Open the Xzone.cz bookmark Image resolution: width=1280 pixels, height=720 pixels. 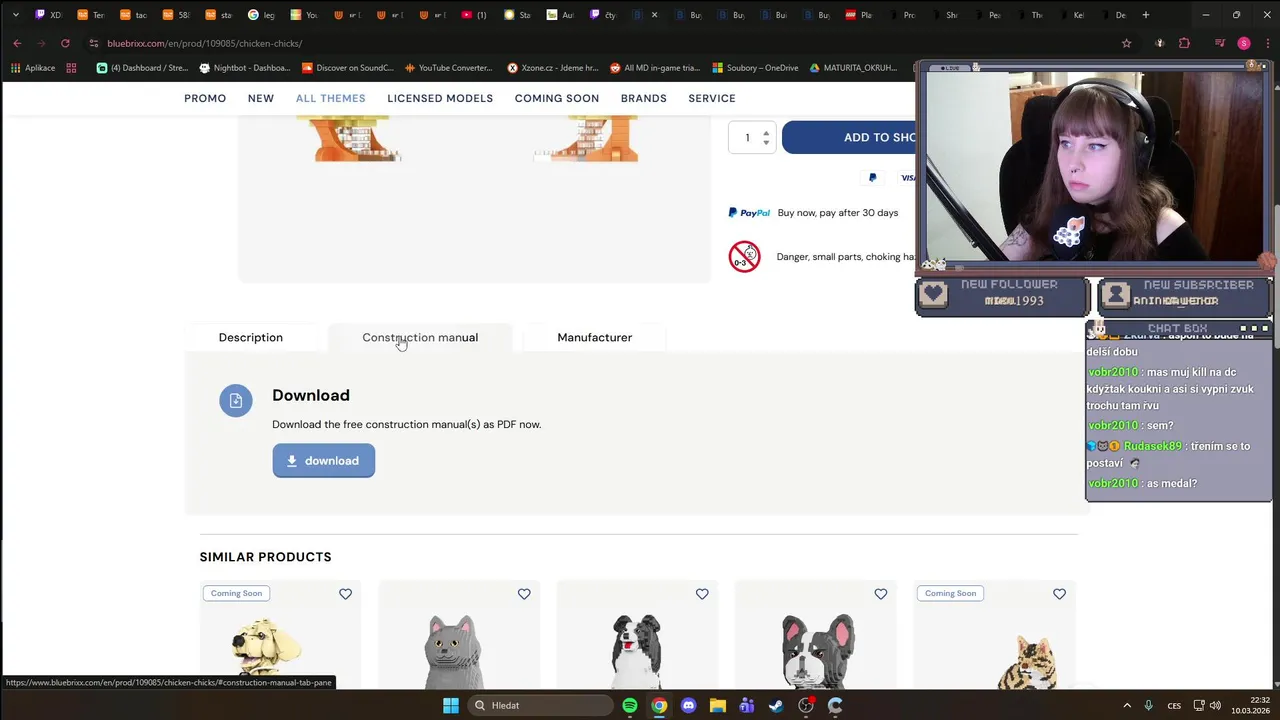[x=552, y=68]
